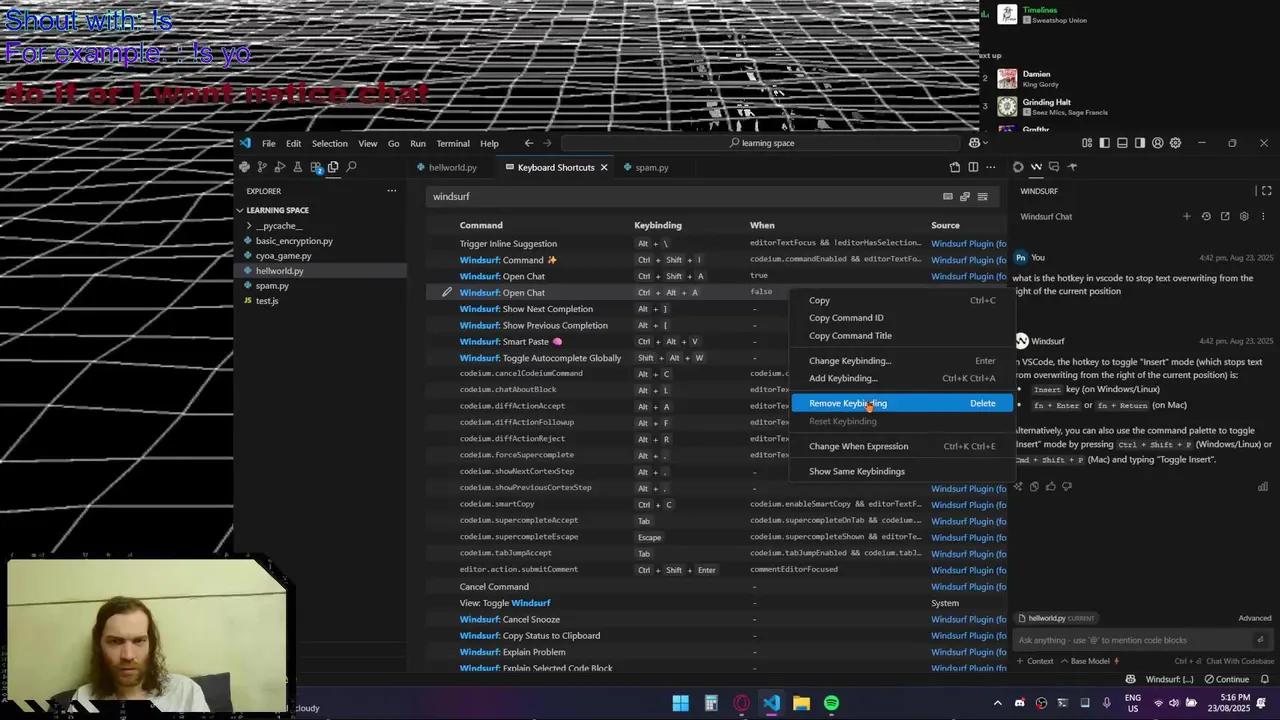Screen dimensions: 1280x720
Task: Select Copy Command ID
Action: click(902, 318)
